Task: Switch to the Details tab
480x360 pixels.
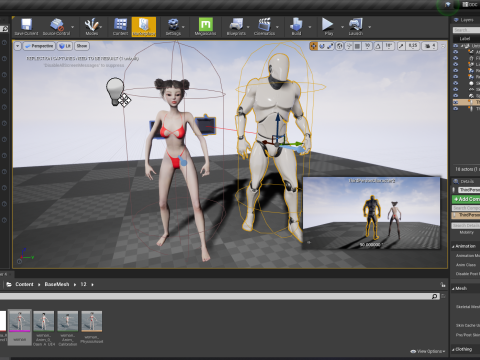Action: [x=463, y=181]
